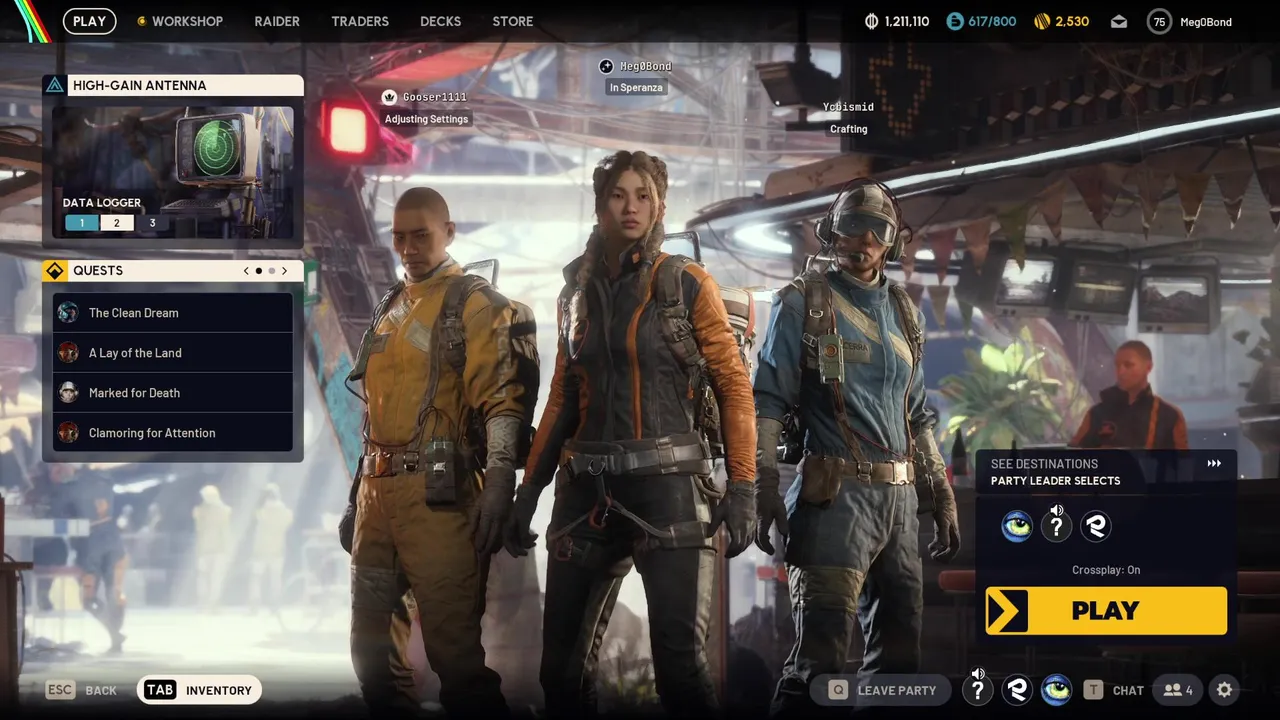Open the Chat button
Screen dimensions: 1280x720
pos(1114,690)
